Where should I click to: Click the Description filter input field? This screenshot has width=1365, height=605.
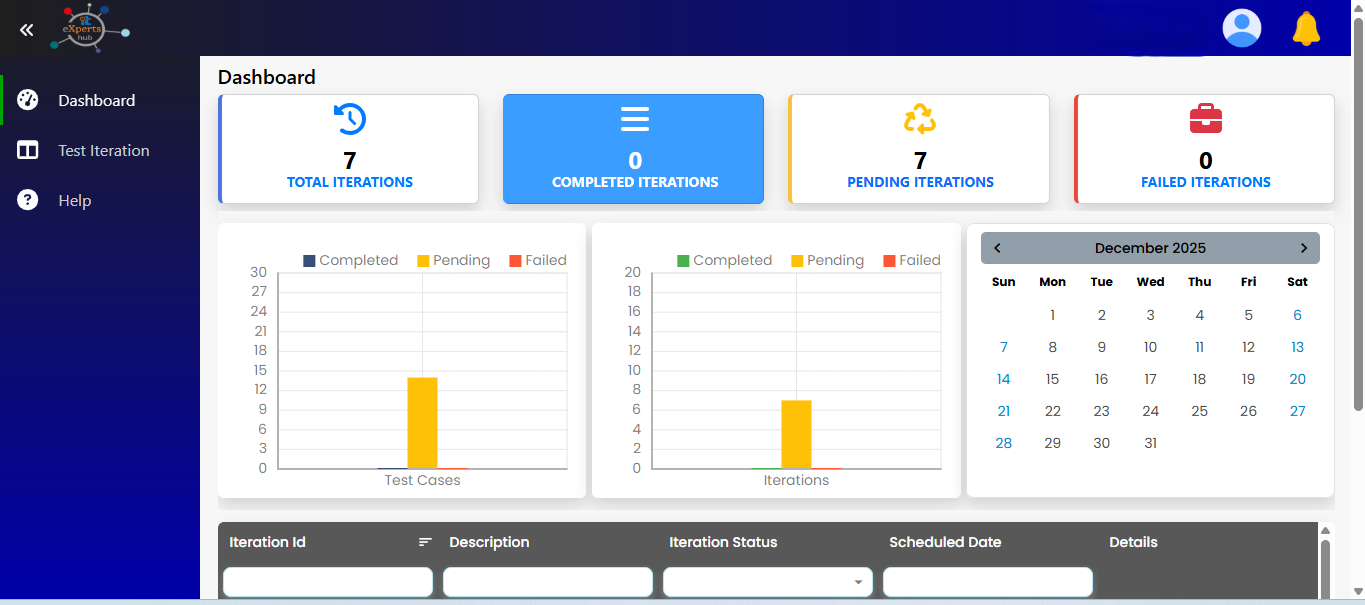tap(547, 582)
